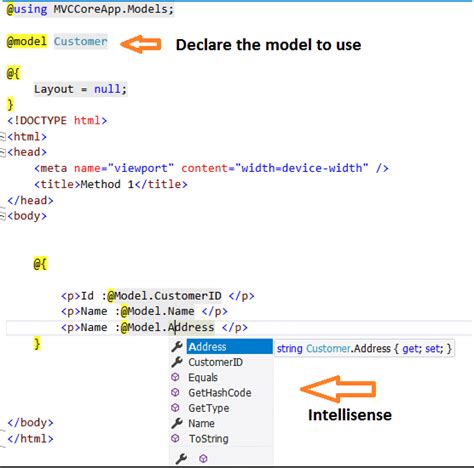Place cursor in the Layout = null line
This screenshot has height=468, width=474.
tap(80, 89)
